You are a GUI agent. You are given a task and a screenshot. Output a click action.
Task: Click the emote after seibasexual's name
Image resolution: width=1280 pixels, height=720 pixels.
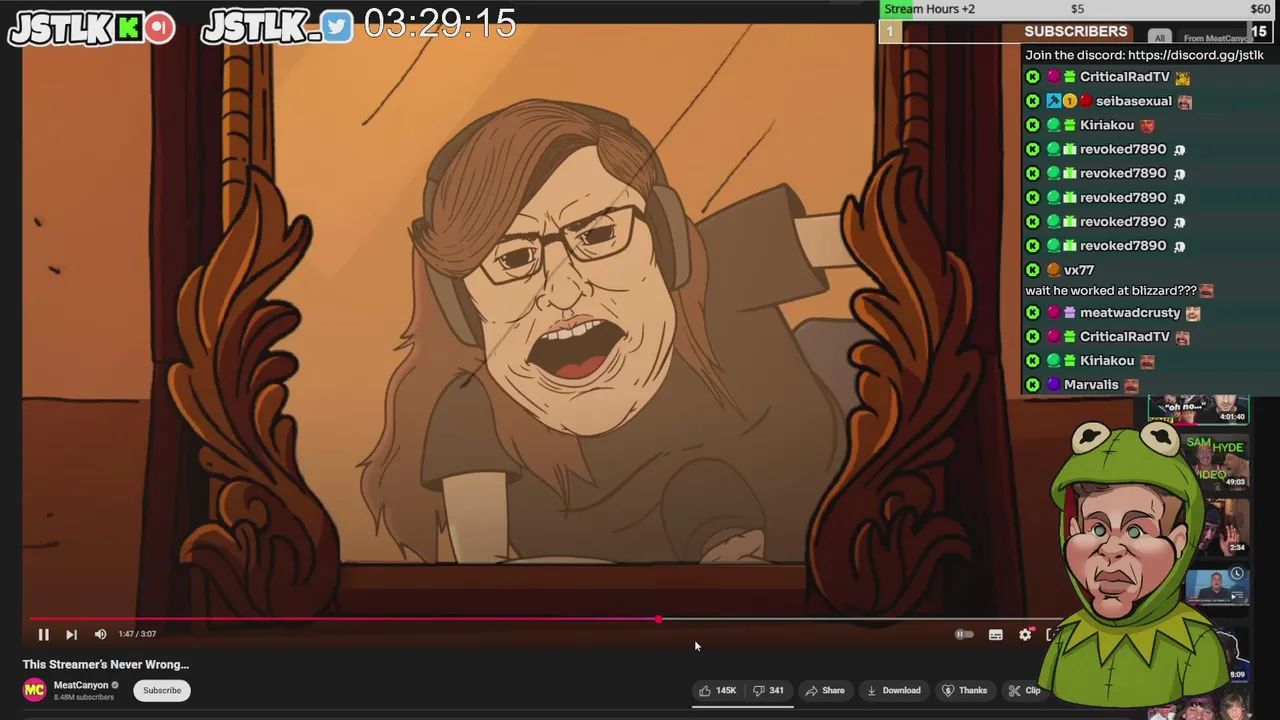[1184, 101]
